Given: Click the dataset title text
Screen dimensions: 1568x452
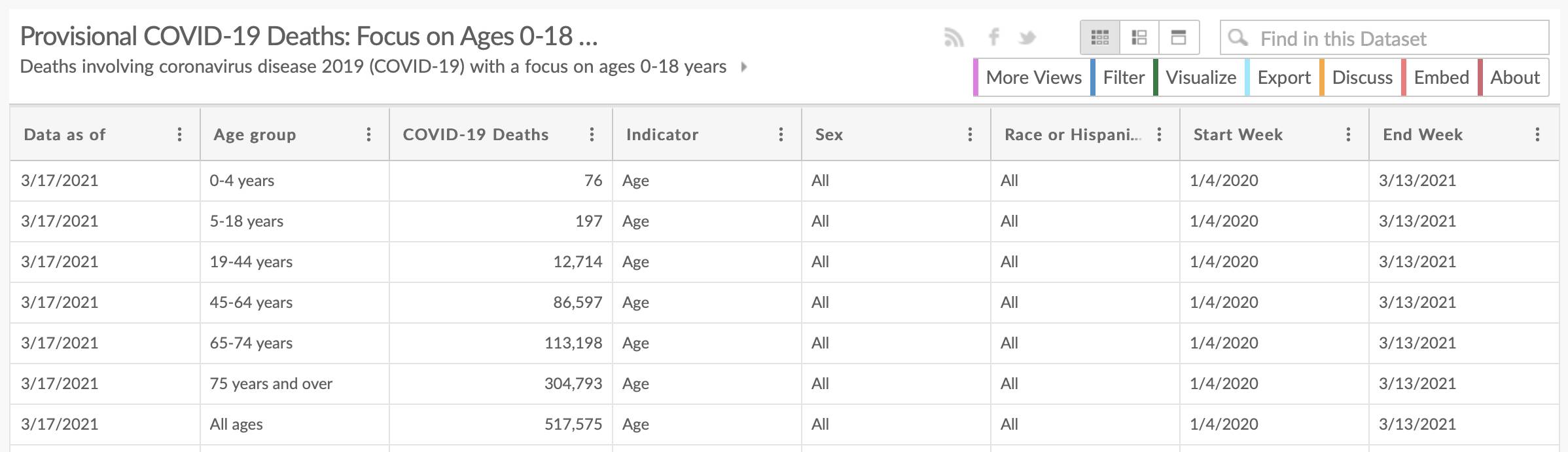Looking at the screenshot, I should click(x=309, y=36).
